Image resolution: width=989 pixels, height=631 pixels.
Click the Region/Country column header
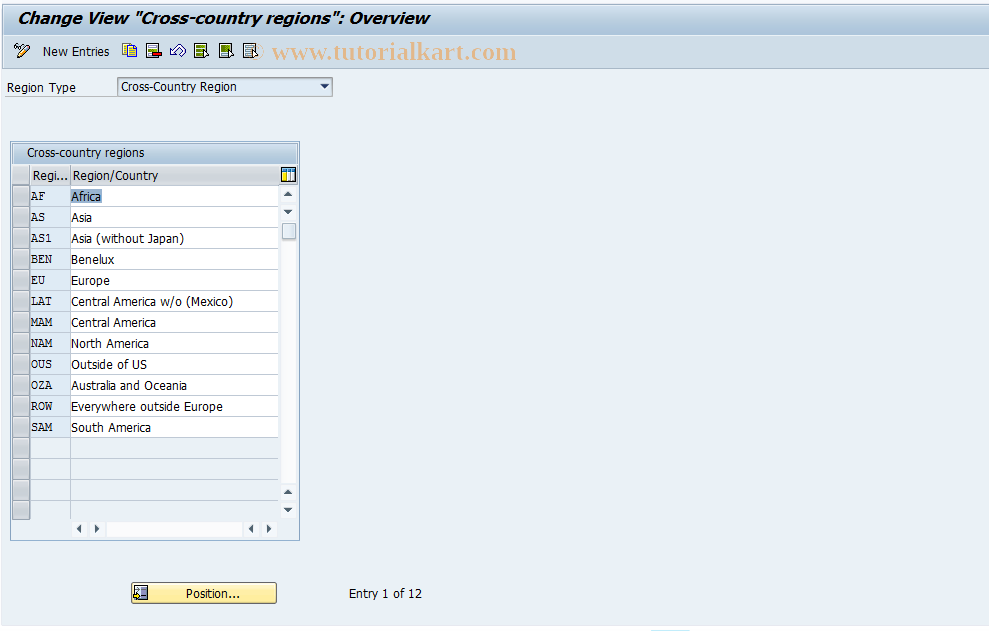tap(174, 175)
